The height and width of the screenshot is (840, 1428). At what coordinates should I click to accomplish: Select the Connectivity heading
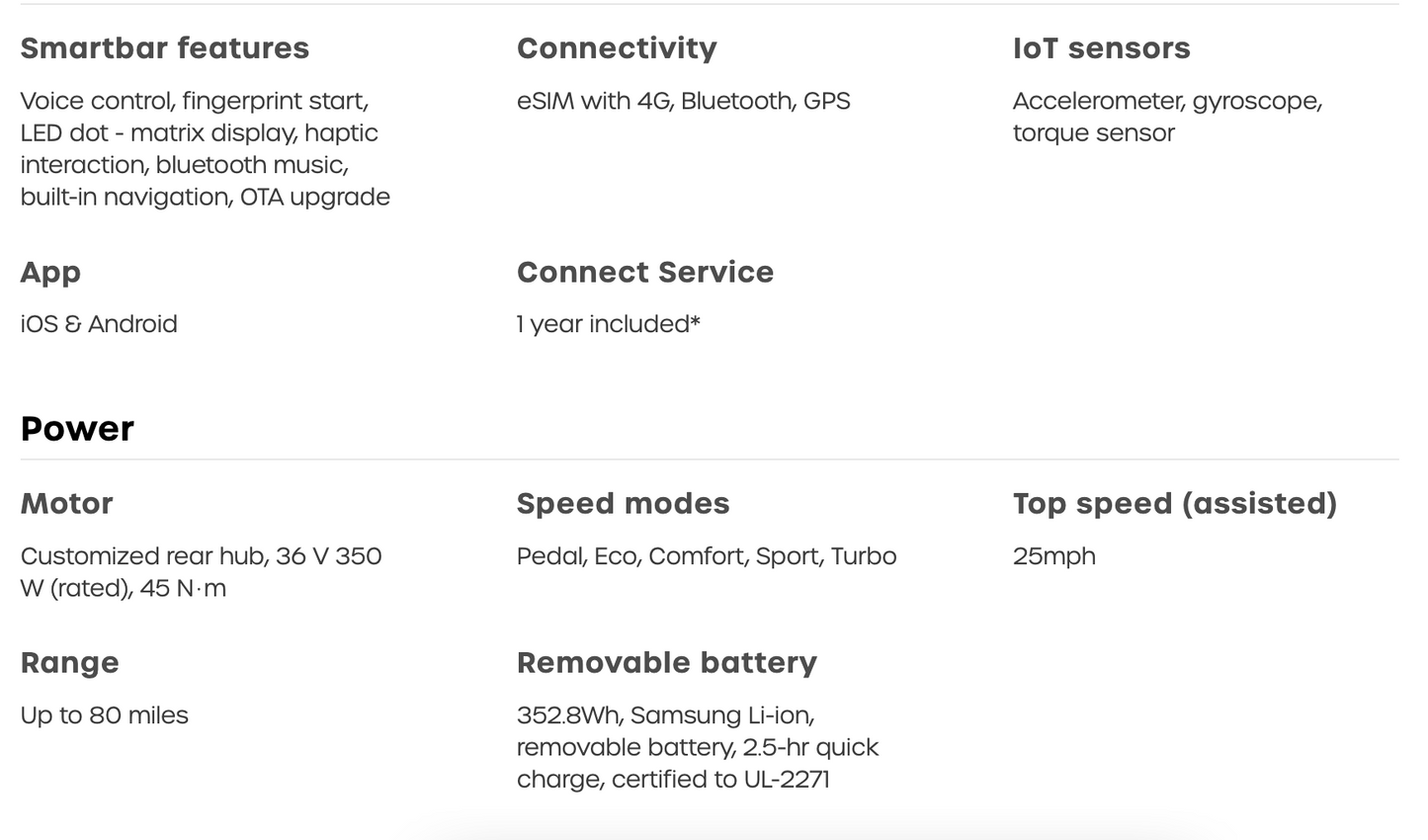point(617,48)
